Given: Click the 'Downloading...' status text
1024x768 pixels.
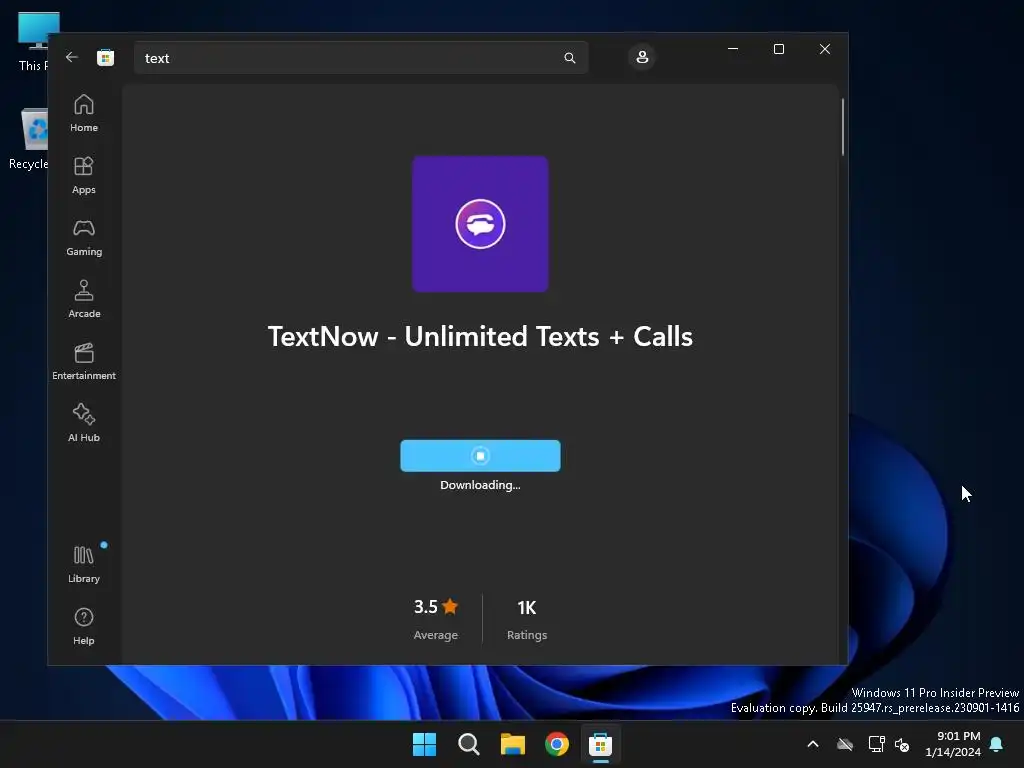Looking at the screenshot, I should coord(480,485).
